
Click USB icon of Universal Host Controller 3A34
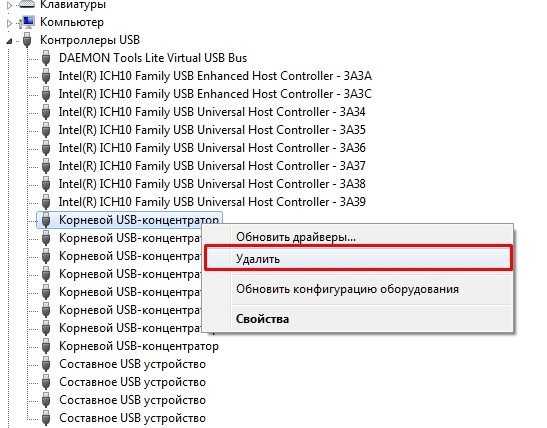[46, 112]
